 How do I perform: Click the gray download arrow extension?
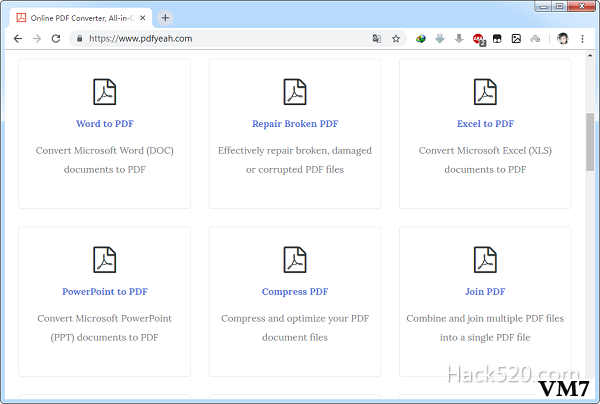point(459,39)
